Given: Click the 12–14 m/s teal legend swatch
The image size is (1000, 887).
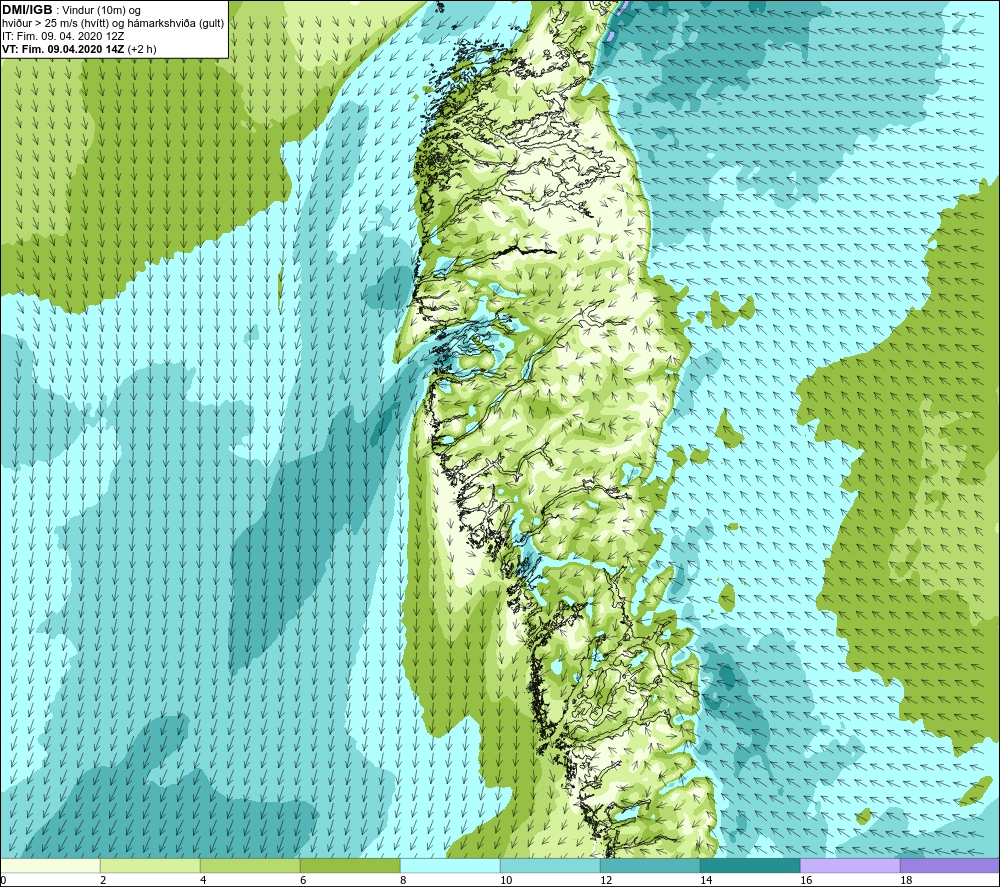Looking at the screenshot, I should (x=650, y=865).
